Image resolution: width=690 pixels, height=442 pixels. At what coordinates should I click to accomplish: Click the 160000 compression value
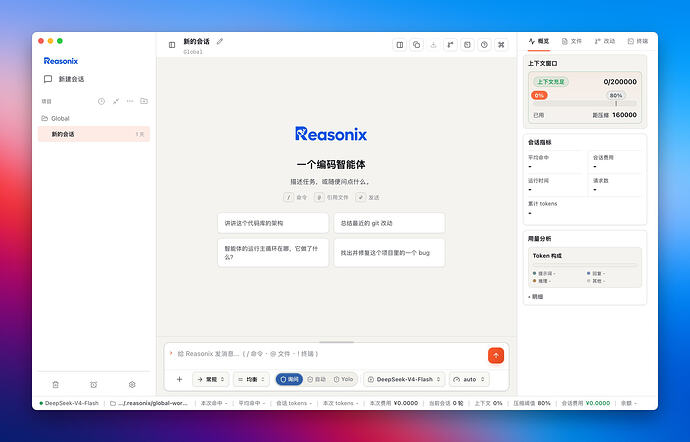point(624,115)
